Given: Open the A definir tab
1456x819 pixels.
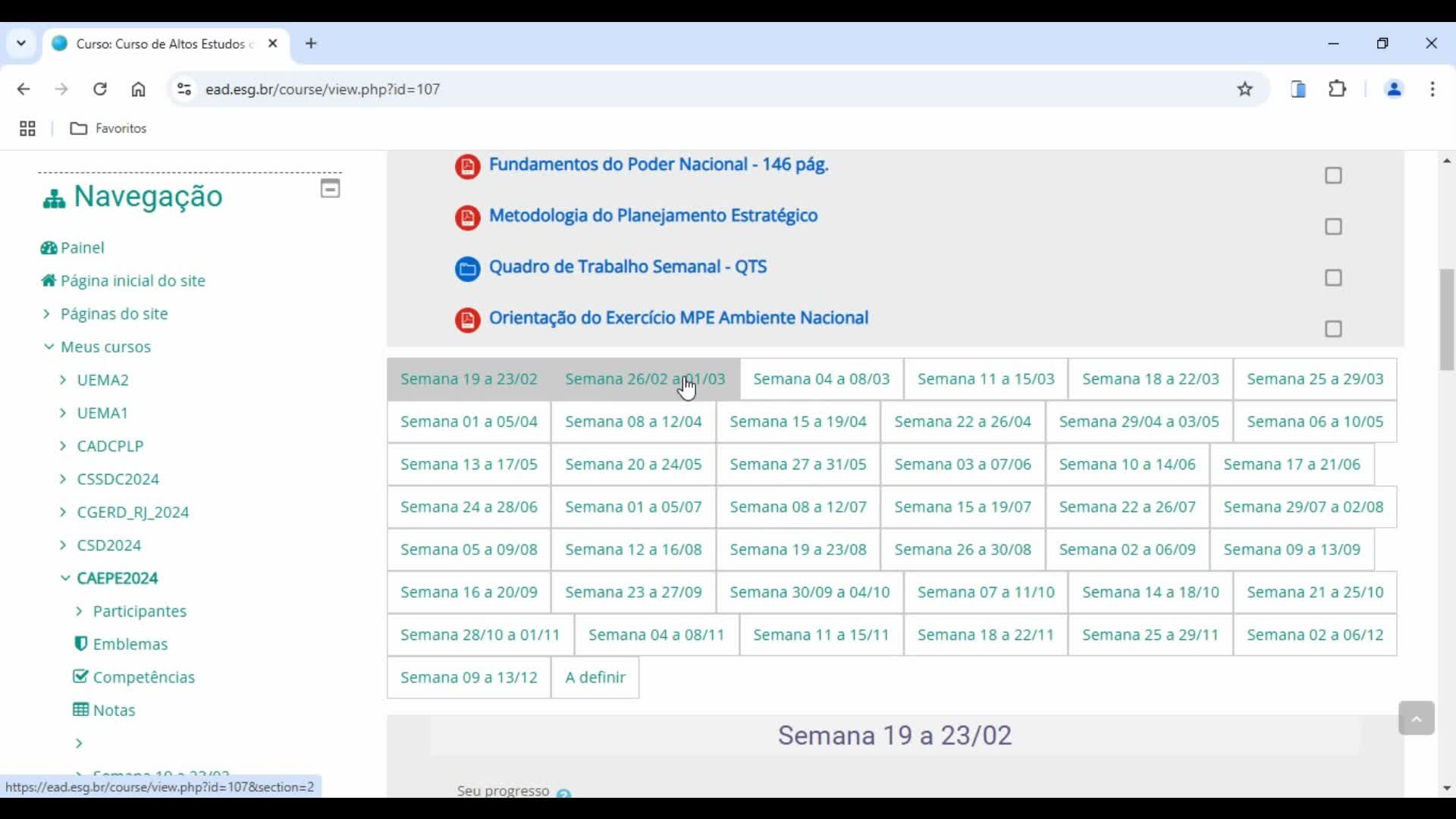Looking at the screenshot, I should click(x=595, y=677).
